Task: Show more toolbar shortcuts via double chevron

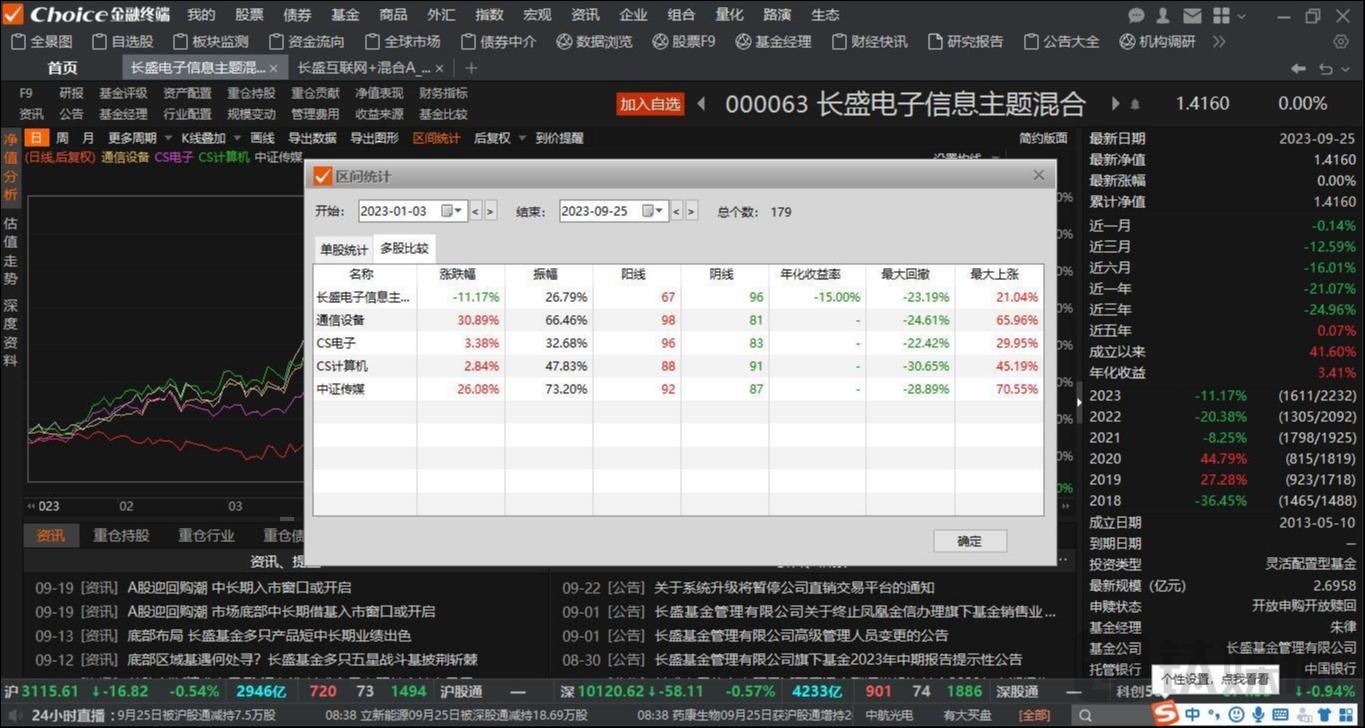Action: click(x=1219, y=41)
